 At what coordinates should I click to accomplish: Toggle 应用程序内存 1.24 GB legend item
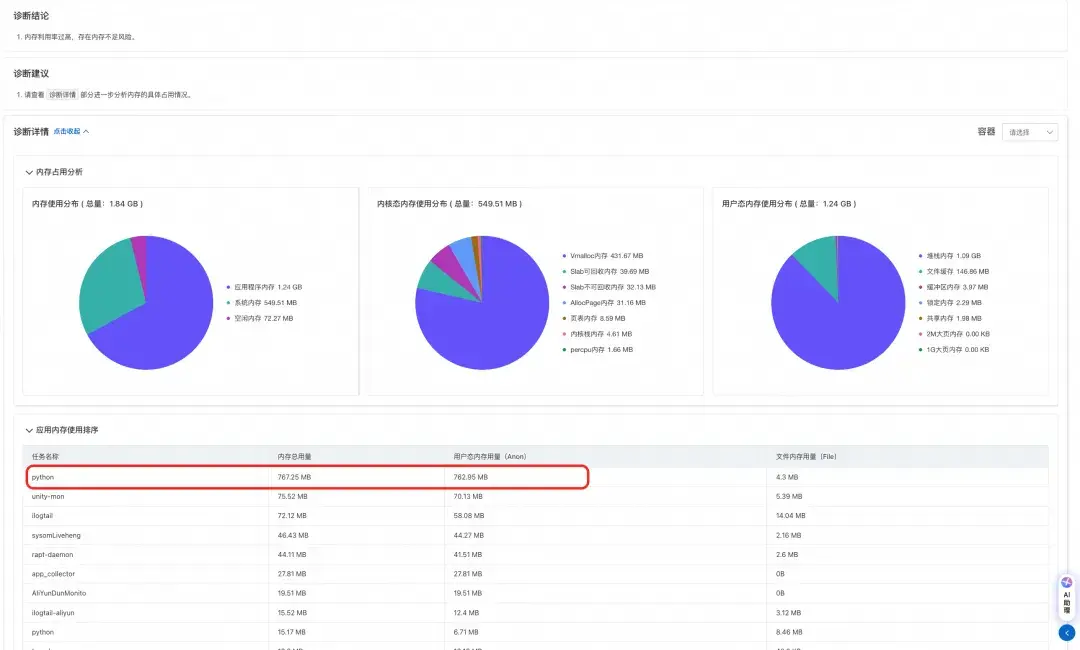(x=264, y=287)
